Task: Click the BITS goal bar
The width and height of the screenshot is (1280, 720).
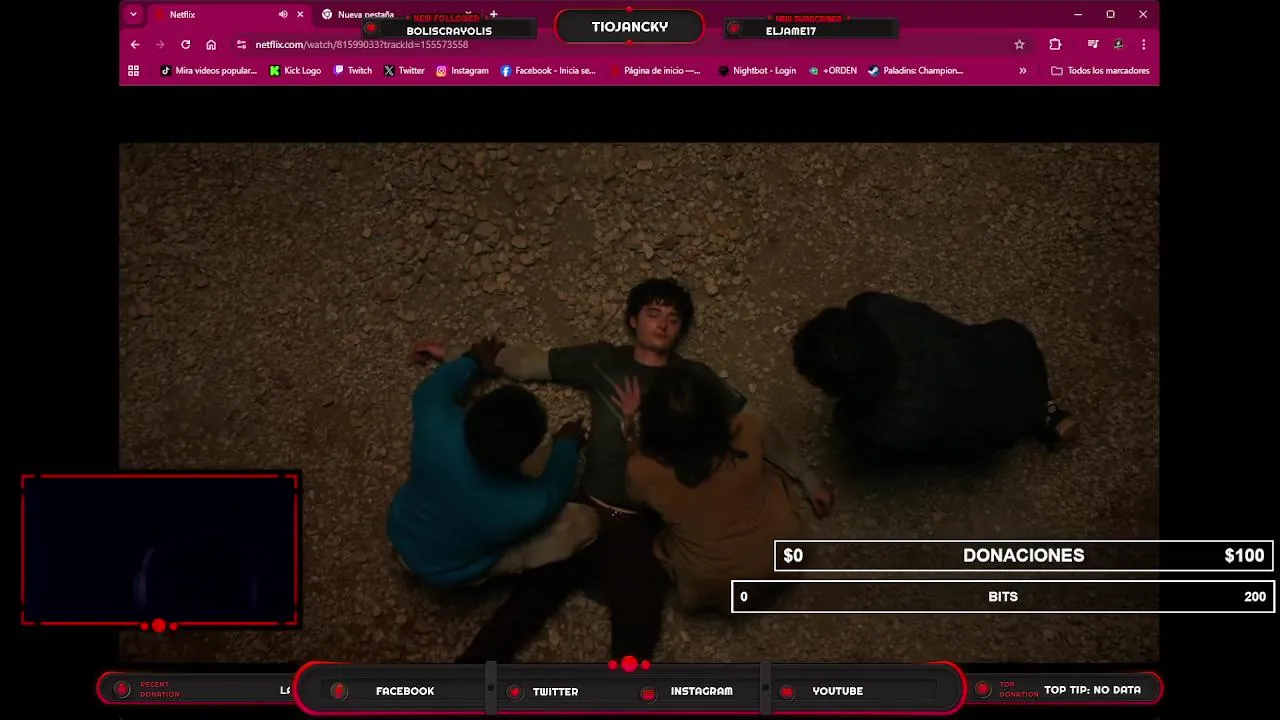Action: click(1003, 596)
